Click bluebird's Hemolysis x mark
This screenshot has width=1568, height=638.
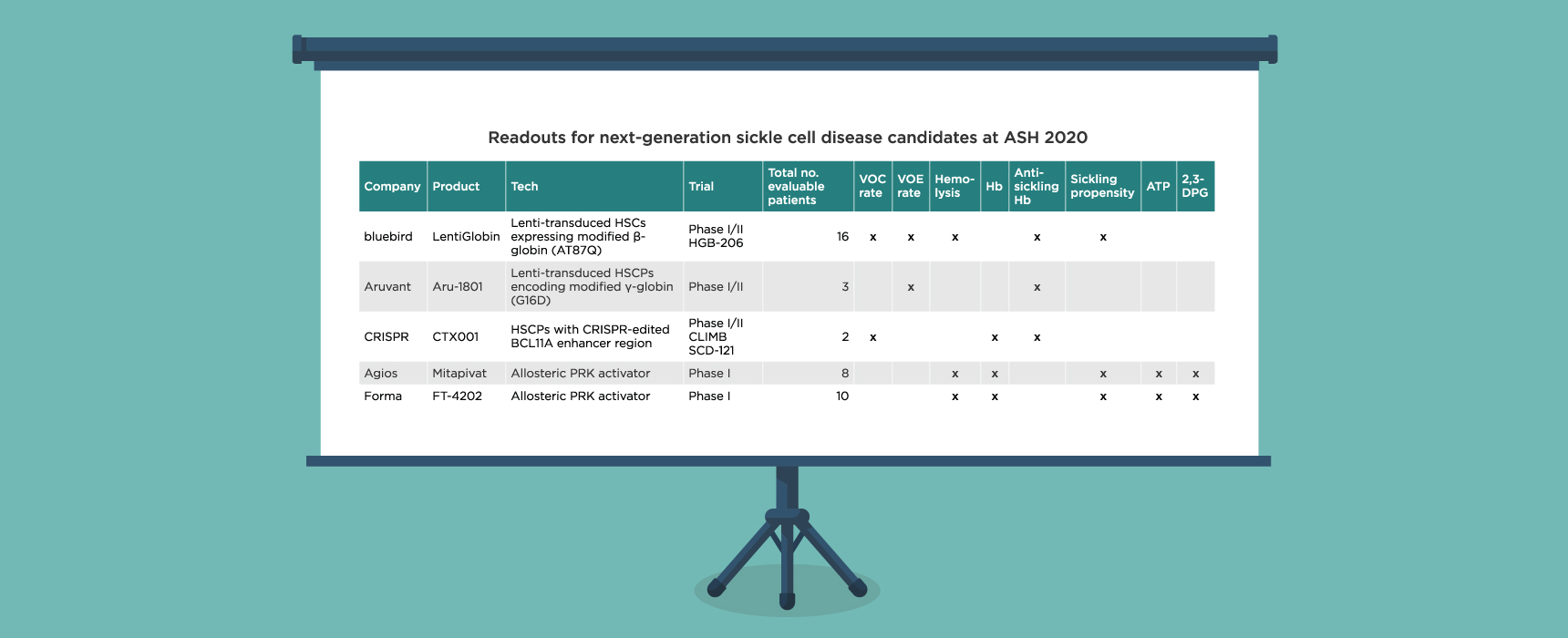click(955, 238)
